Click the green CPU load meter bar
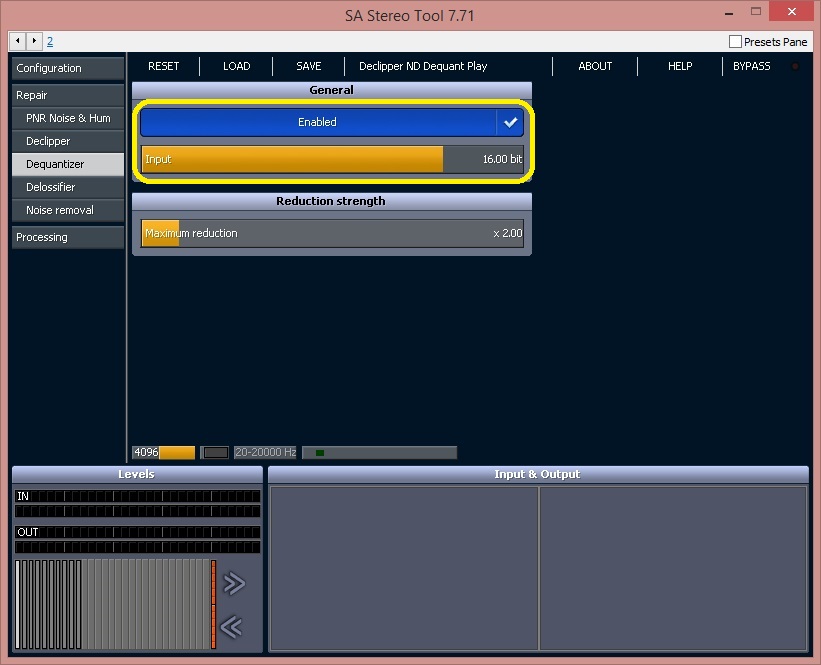821x665 pixels. coord(380,452)
